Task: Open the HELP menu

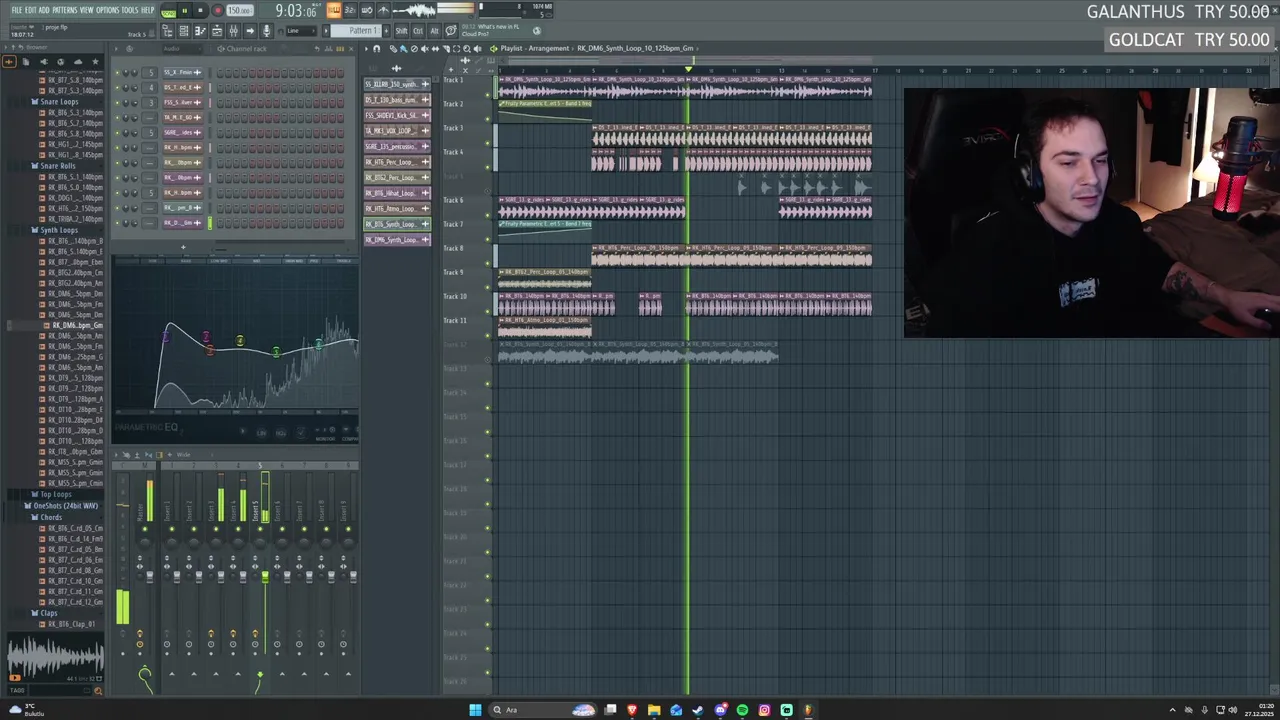Action: click(x=148, y=10)
